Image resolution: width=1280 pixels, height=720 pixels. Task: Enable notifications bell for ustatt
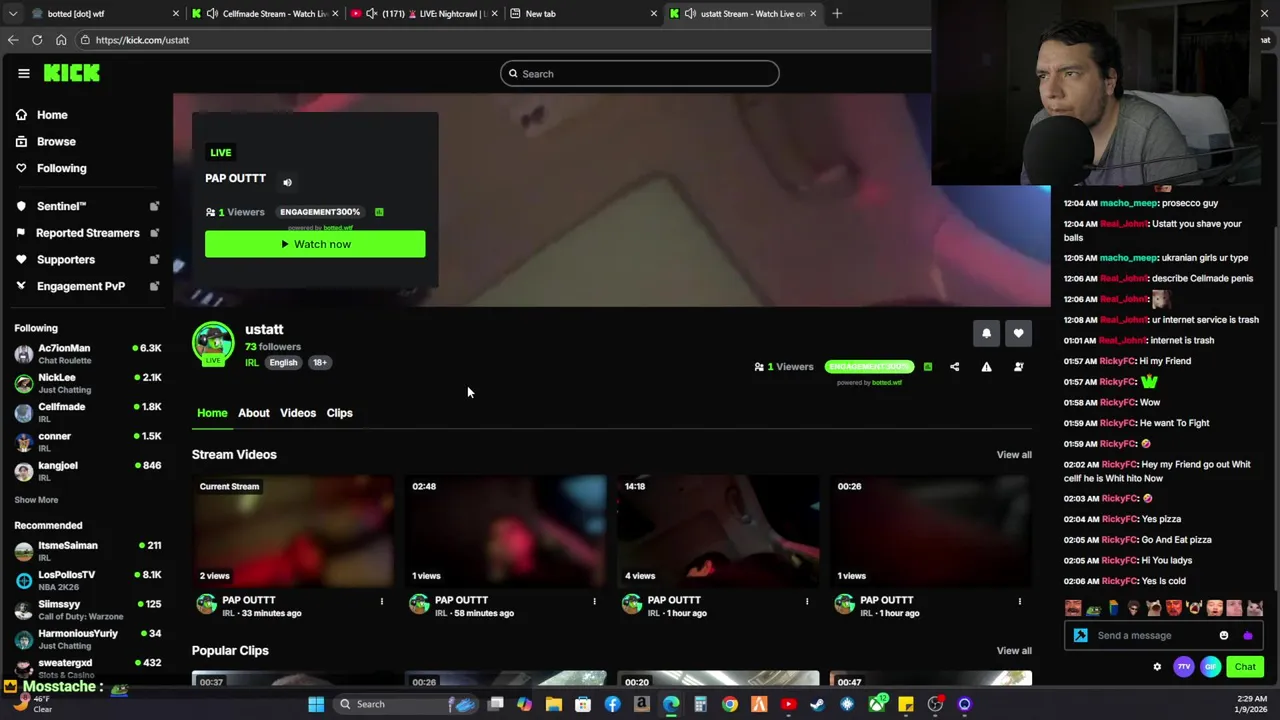(986, 334)
